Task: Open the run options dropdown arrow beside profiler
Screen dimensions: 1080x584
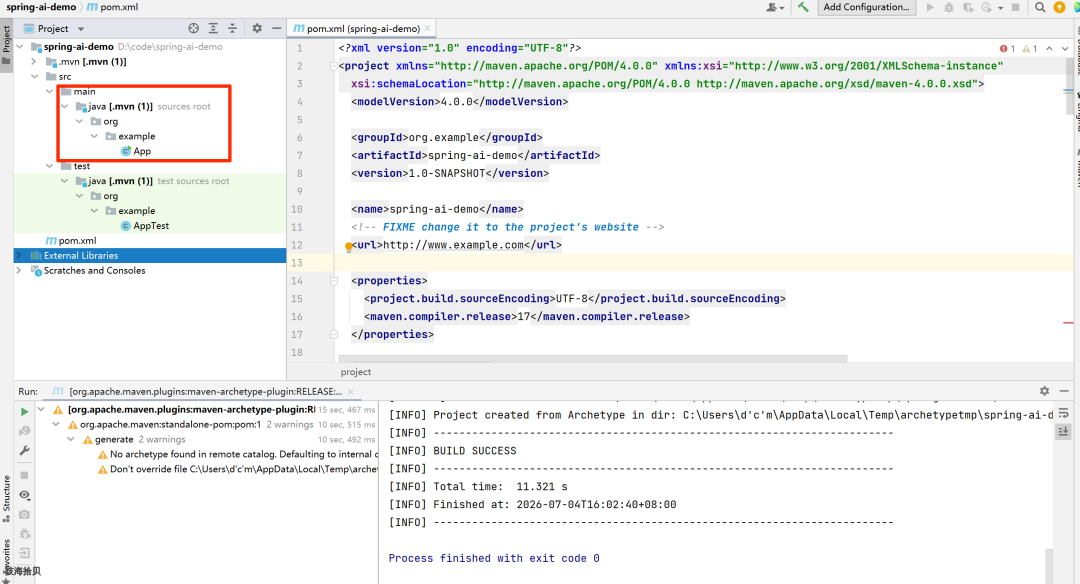Action: 1001,8
